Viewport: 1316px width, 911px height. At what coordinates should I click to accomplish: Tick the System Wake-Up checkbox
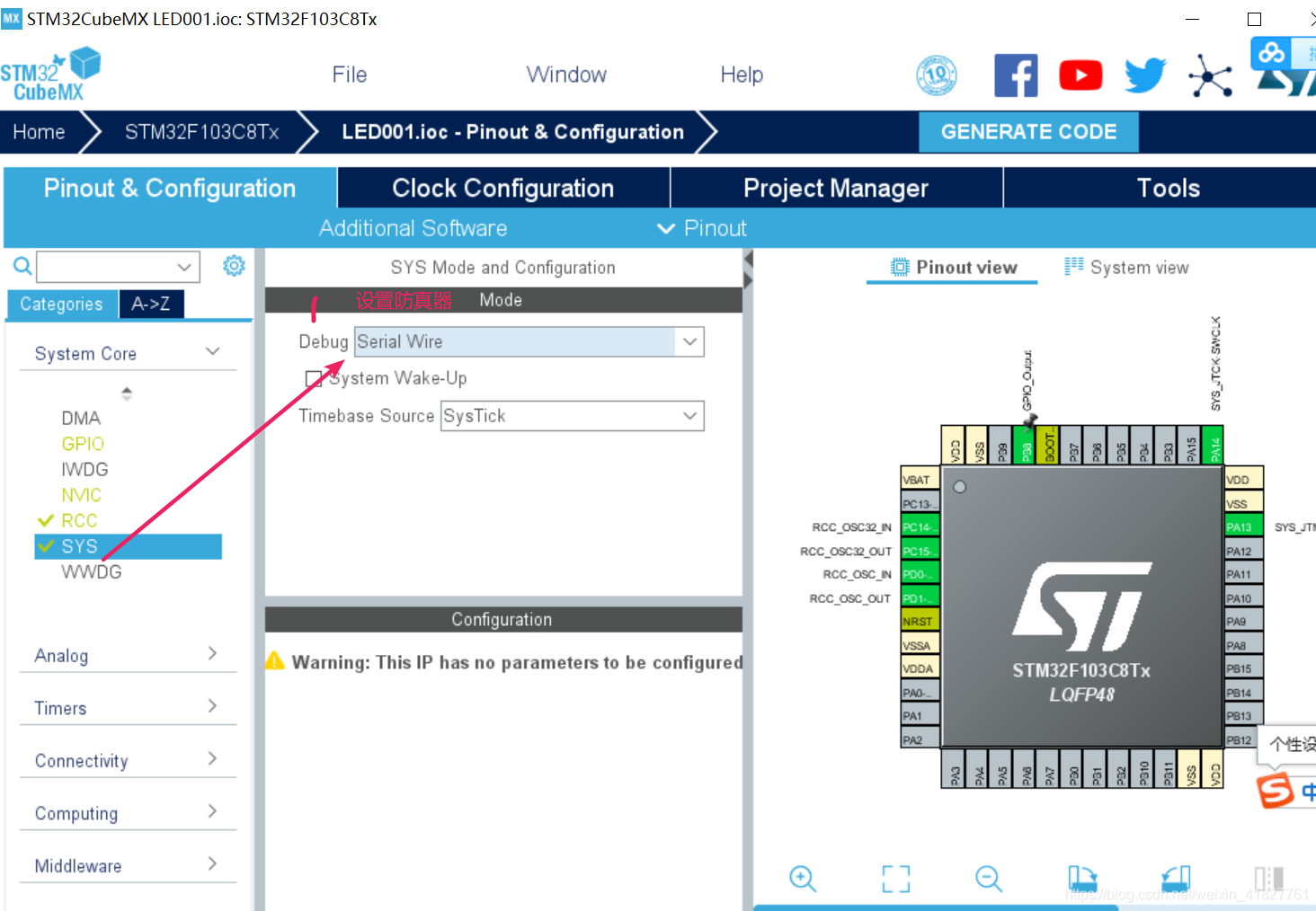pyautogui.click(x=314, y=379)
